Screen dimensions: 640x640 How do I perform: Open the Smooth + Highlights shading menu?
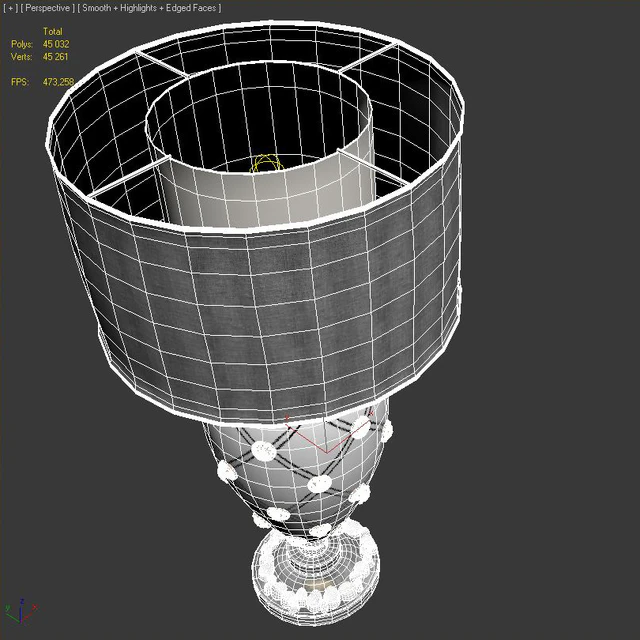pos(149,8)
